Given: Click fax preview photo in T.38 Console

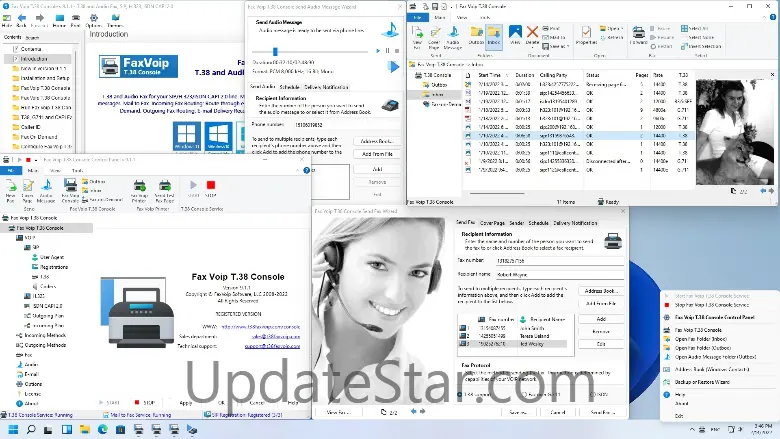Looking at the screenshot, I should [735, 132].
